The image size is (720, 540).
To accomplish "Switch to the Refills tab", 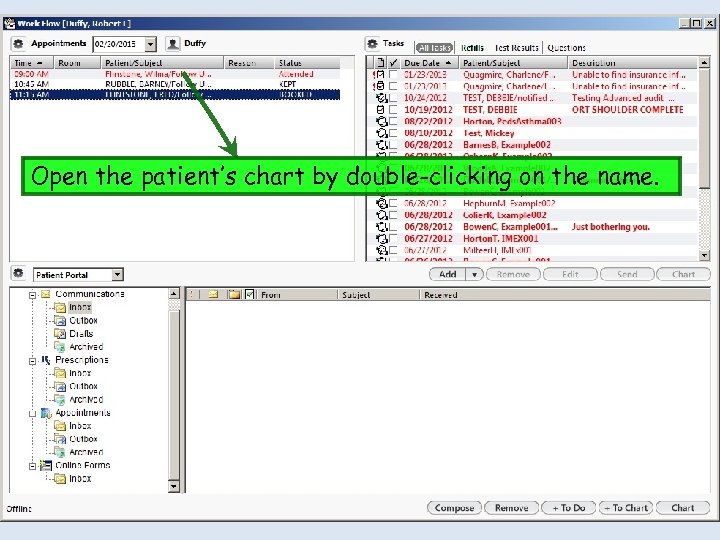I will (472, 48).
